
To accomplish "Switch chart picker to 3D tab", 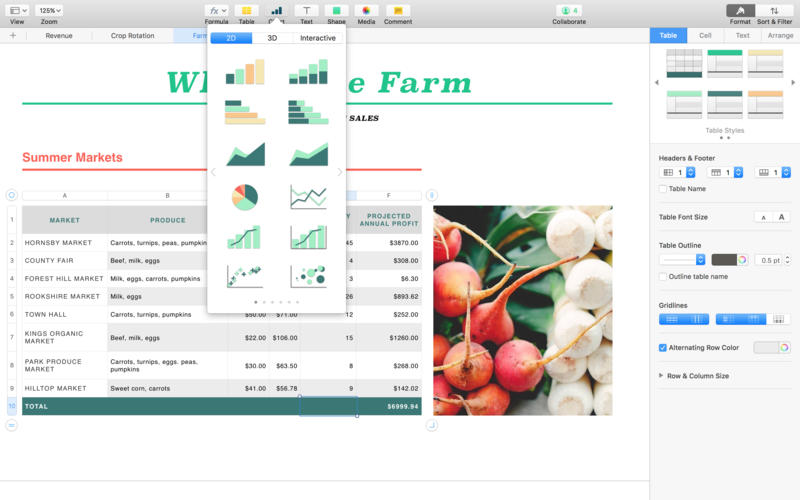I will [272, 38].
